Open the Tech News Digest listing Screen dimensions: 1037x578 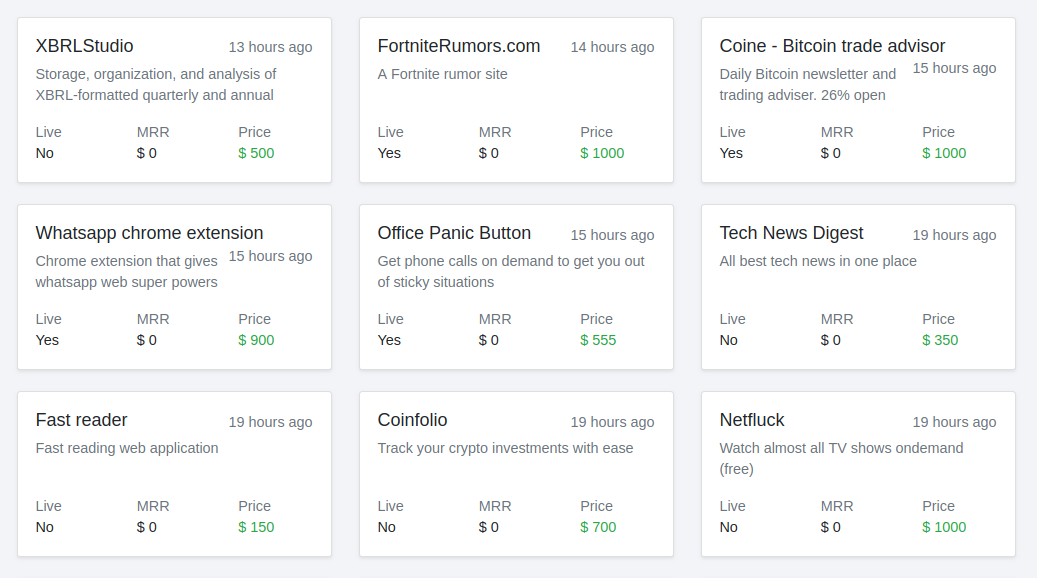coord(791,233)
